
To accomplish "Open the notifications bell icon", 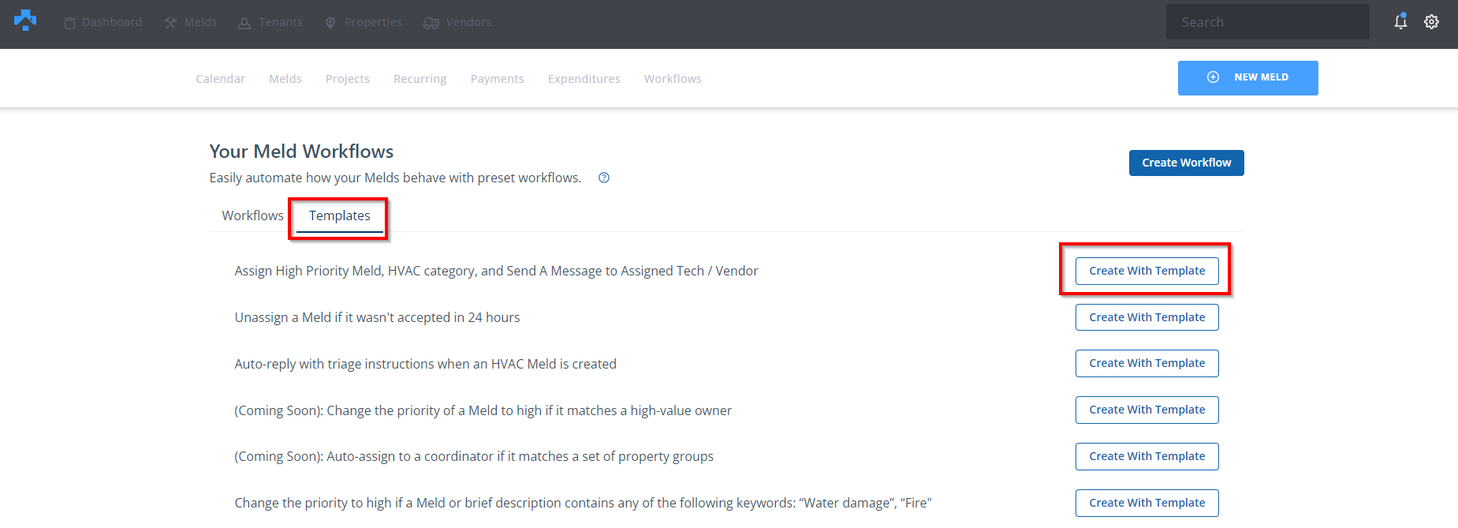I will 1401,22.
